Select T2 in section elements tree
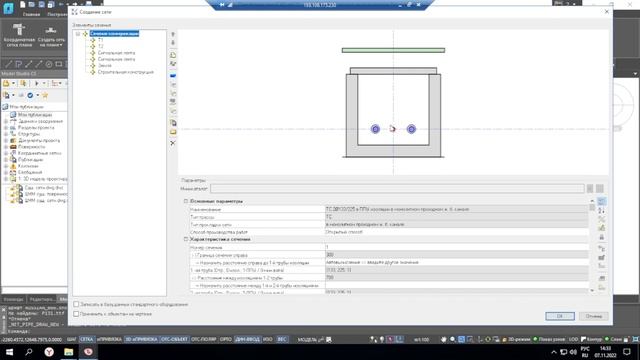 pos(100,47)
